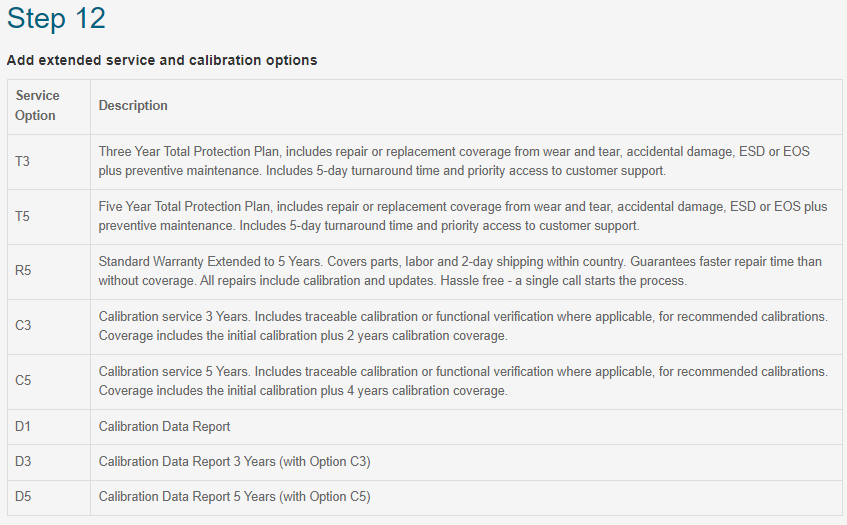847x525 pixels.
Task: Select the D1 service option cell
Action: pos(49,427)
